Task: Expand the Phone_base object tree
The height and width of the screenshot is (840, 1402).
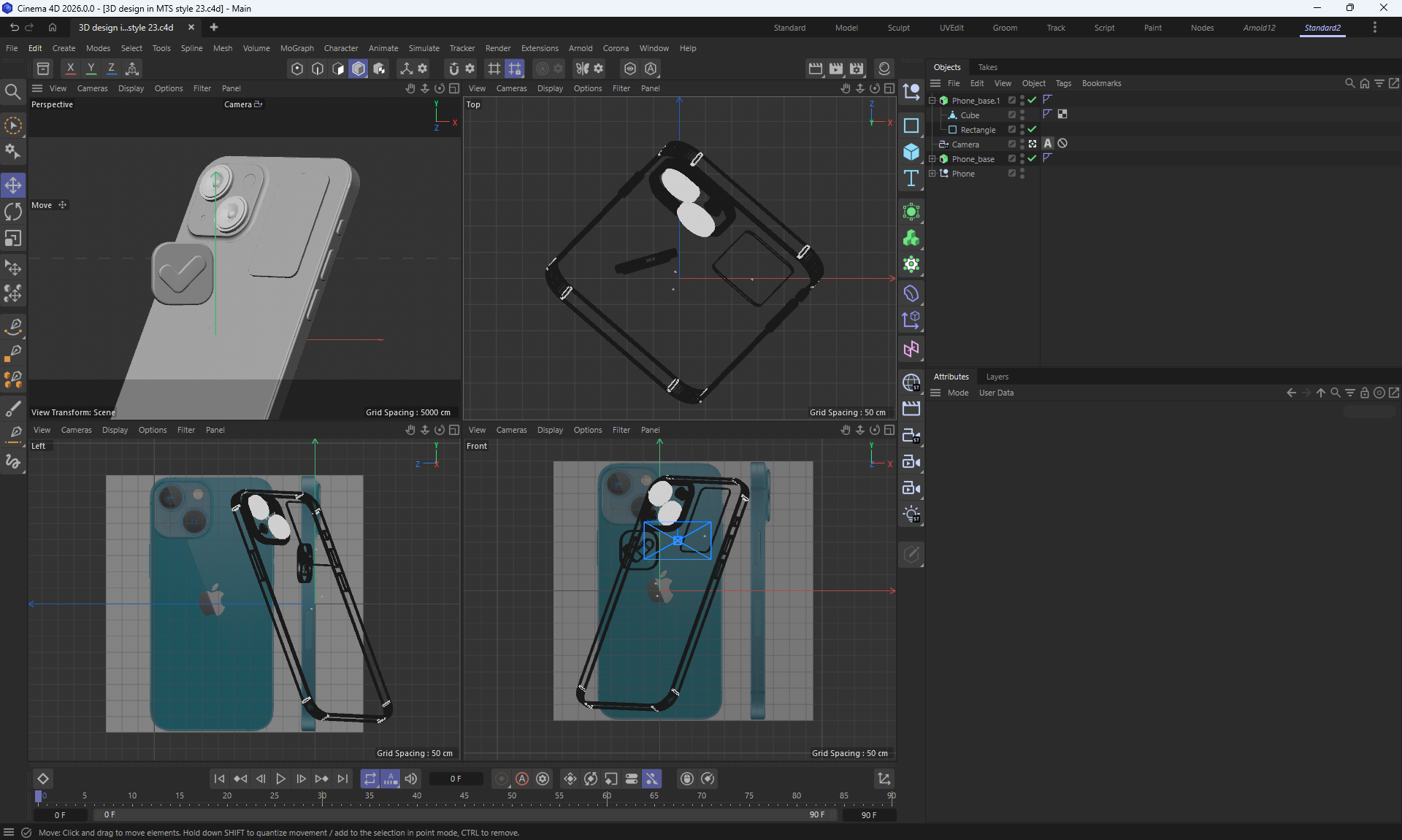Action: point(932,159)
